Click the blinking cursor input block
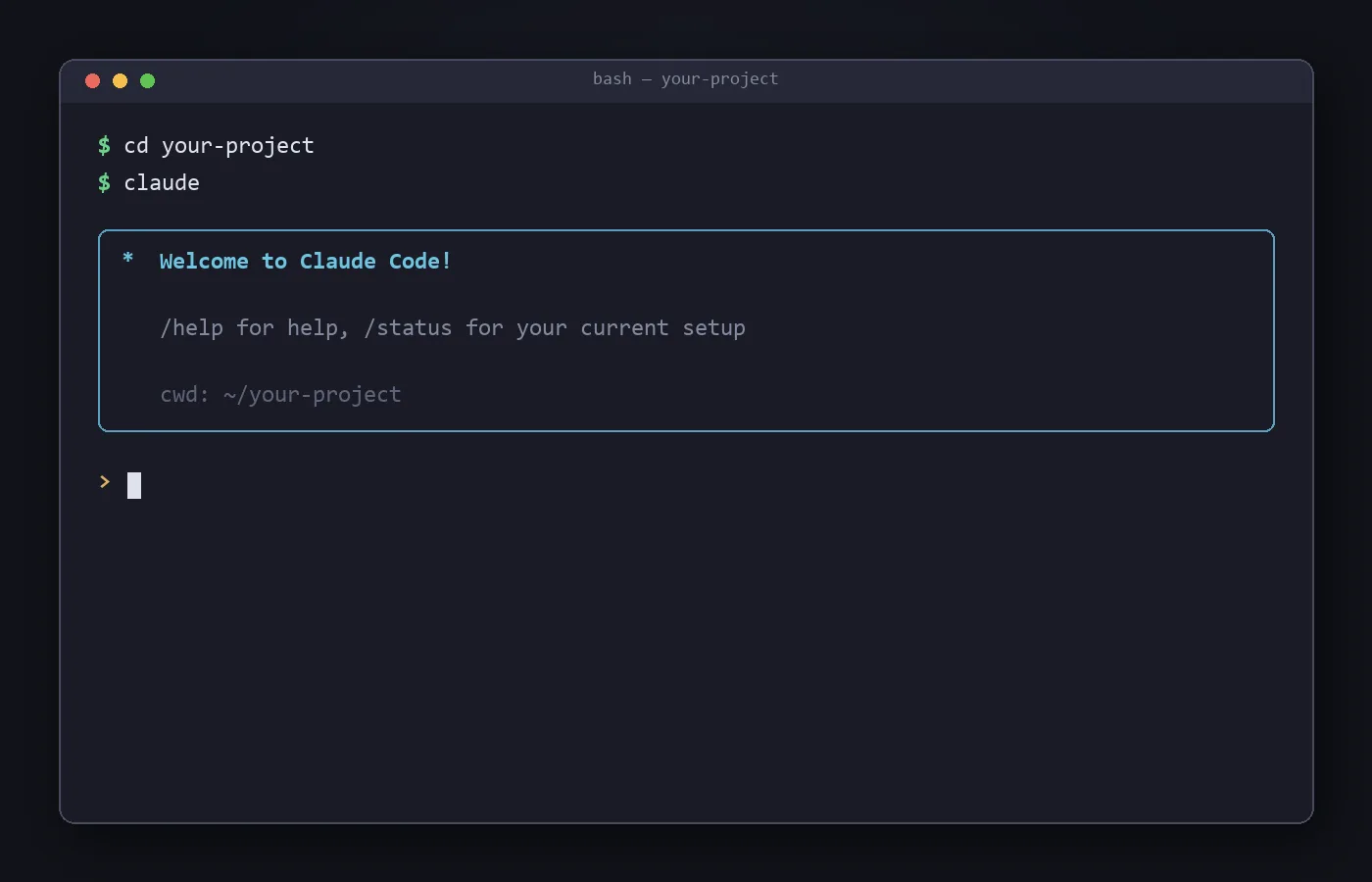Viewport: 1372px width, 882px height. point(134,485)
